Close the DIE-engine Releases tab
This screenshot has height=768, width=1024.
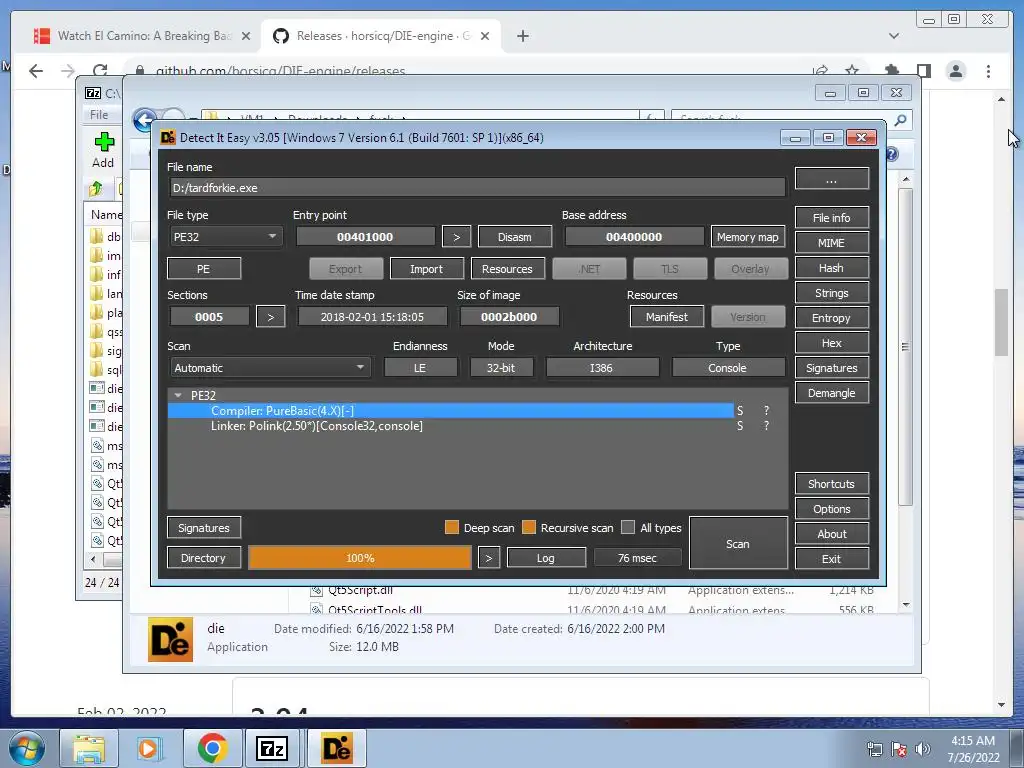pyautogui.click(x=485, y=36)
